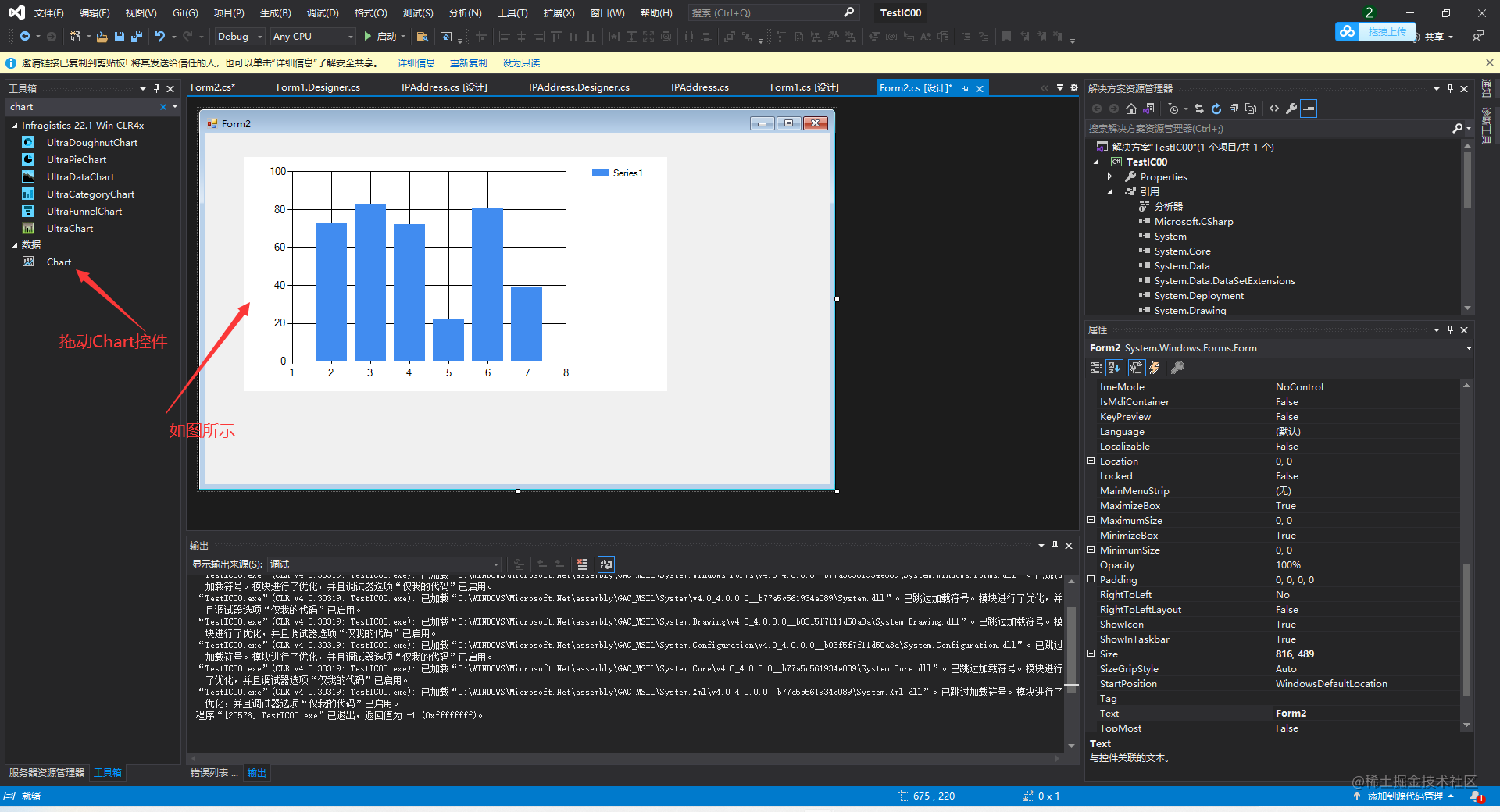Switch to the IPAddress.cs tab
Screen dimensions: 1500x812
coord(699,87)
